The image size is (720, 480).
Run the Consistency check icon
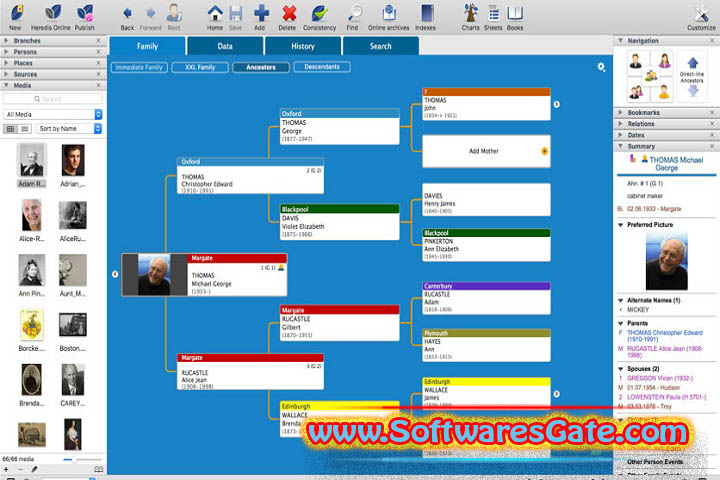[x=319, y=13]
